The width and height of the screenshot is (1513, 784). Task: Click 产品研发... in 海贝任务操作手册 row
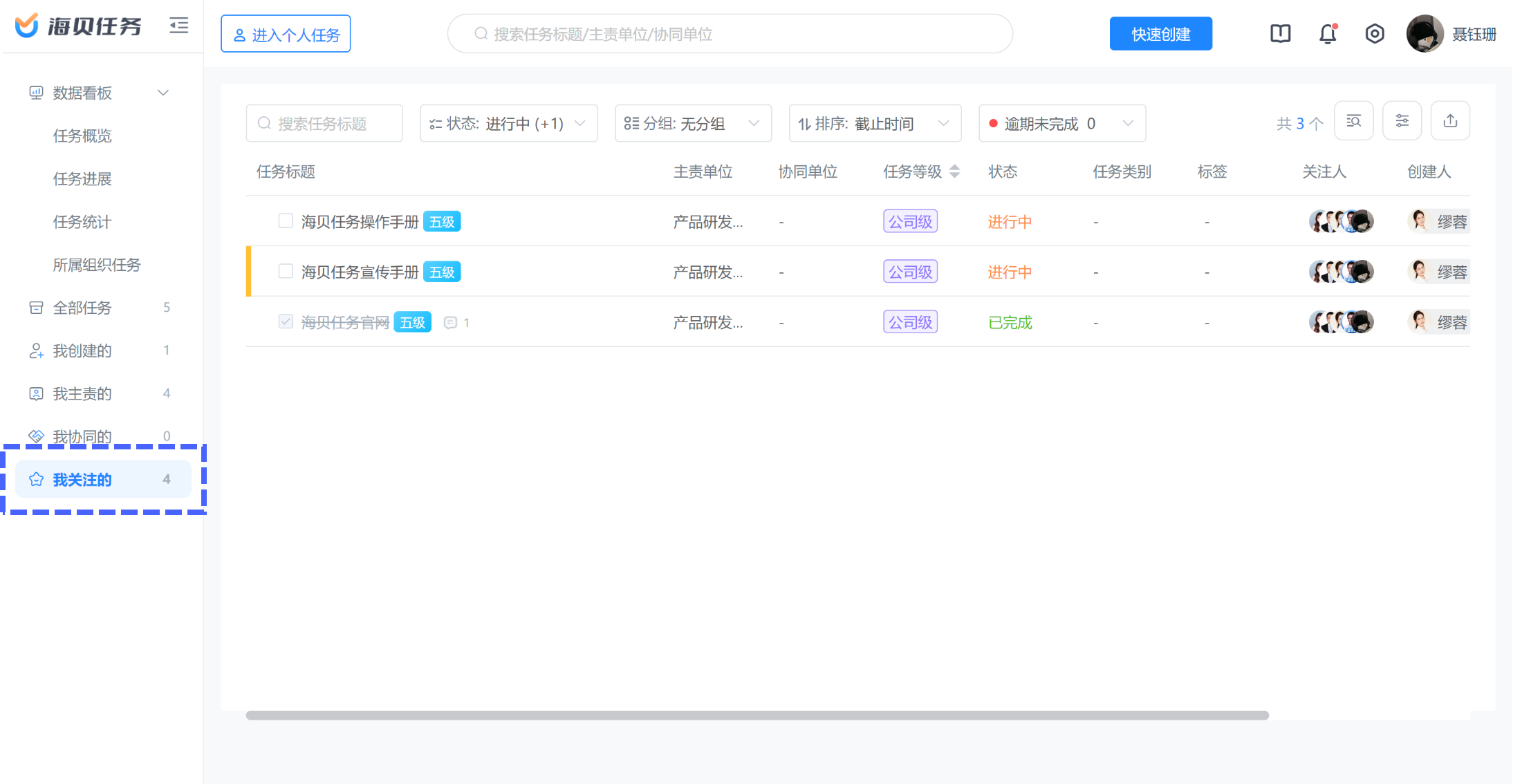pos(708,221)
